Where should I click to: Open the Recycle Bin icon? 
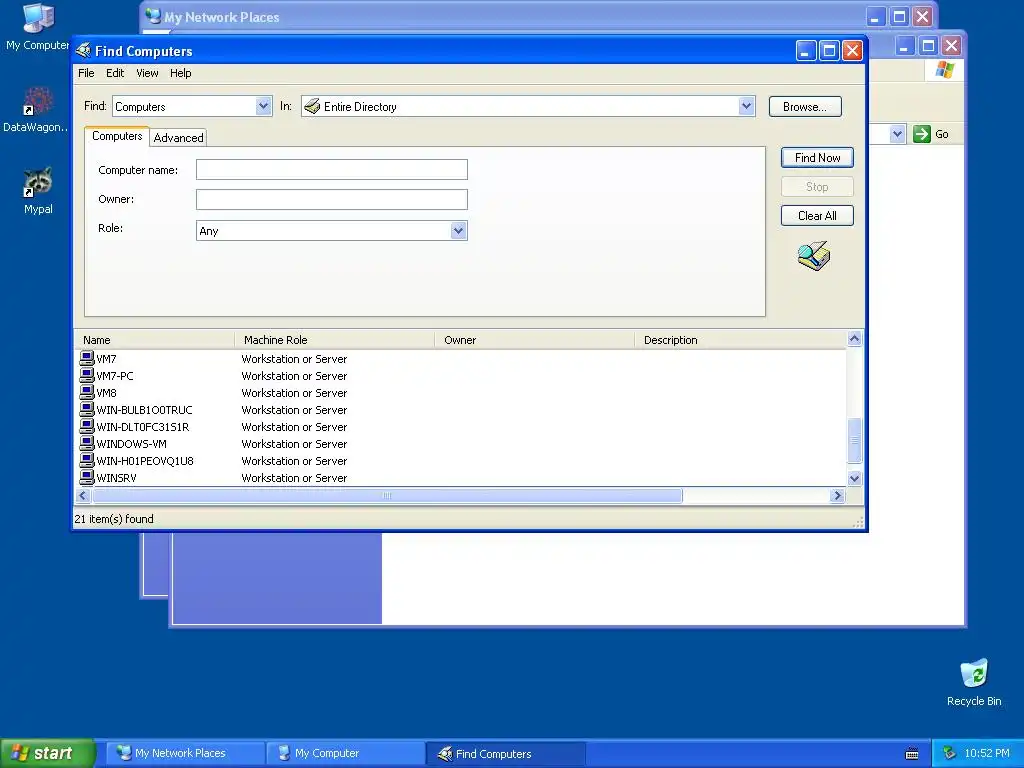(x=974, y=682)
